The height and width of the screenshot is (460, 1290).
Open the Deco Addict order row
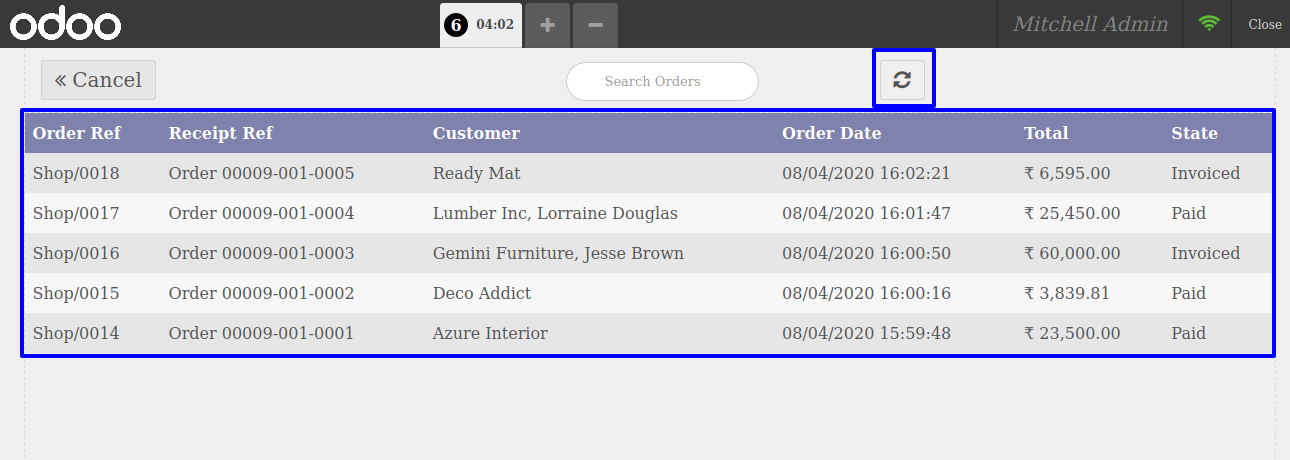point(648,293)
